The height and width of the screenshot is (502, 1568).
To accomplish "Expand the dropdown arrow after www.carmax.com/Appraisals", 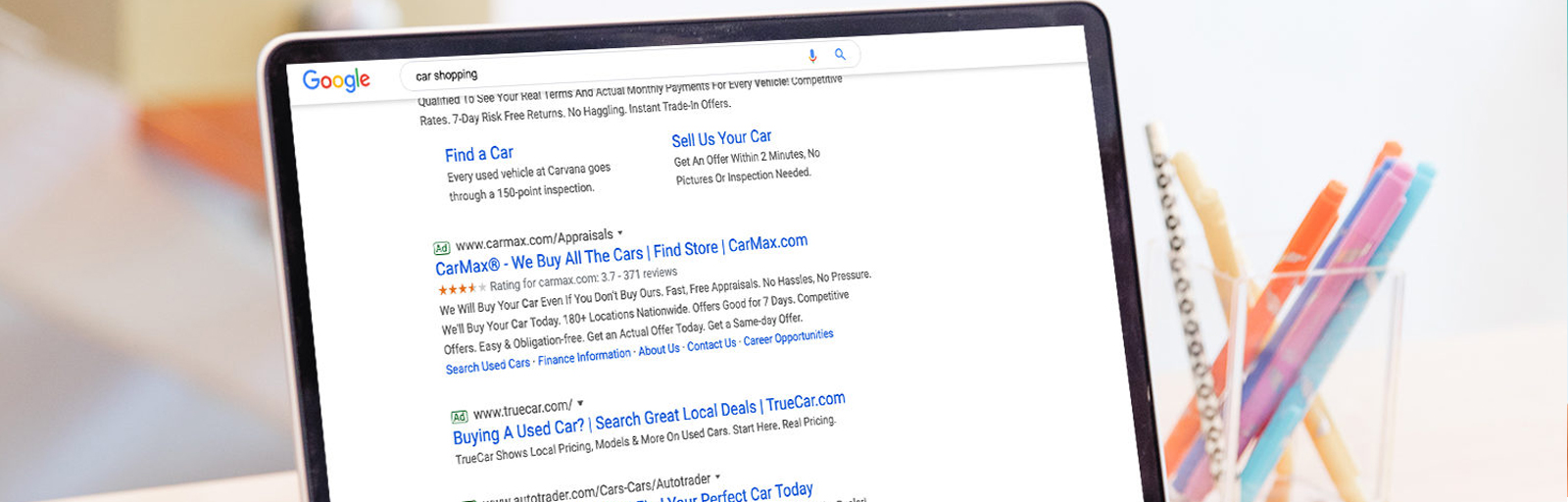I will [x=620, y=233].
